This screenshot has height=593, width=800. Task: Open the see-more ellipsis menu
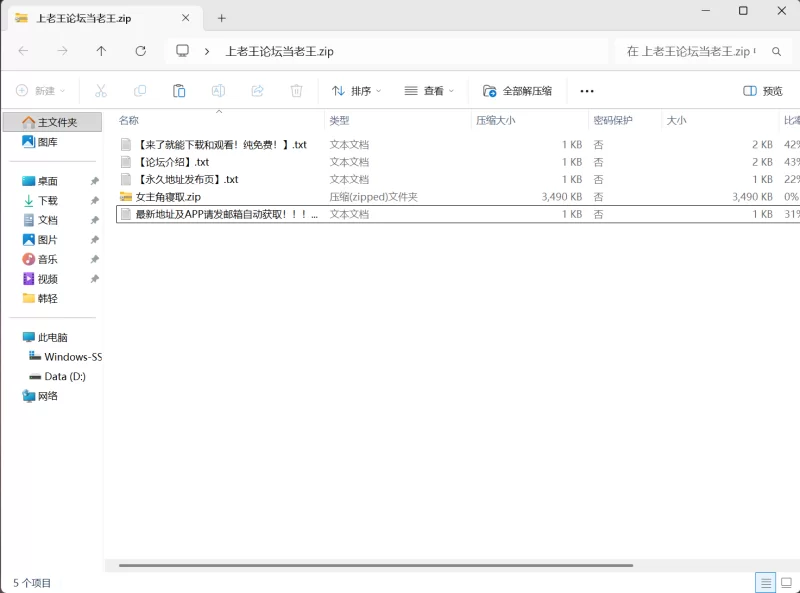pos(587,91)
